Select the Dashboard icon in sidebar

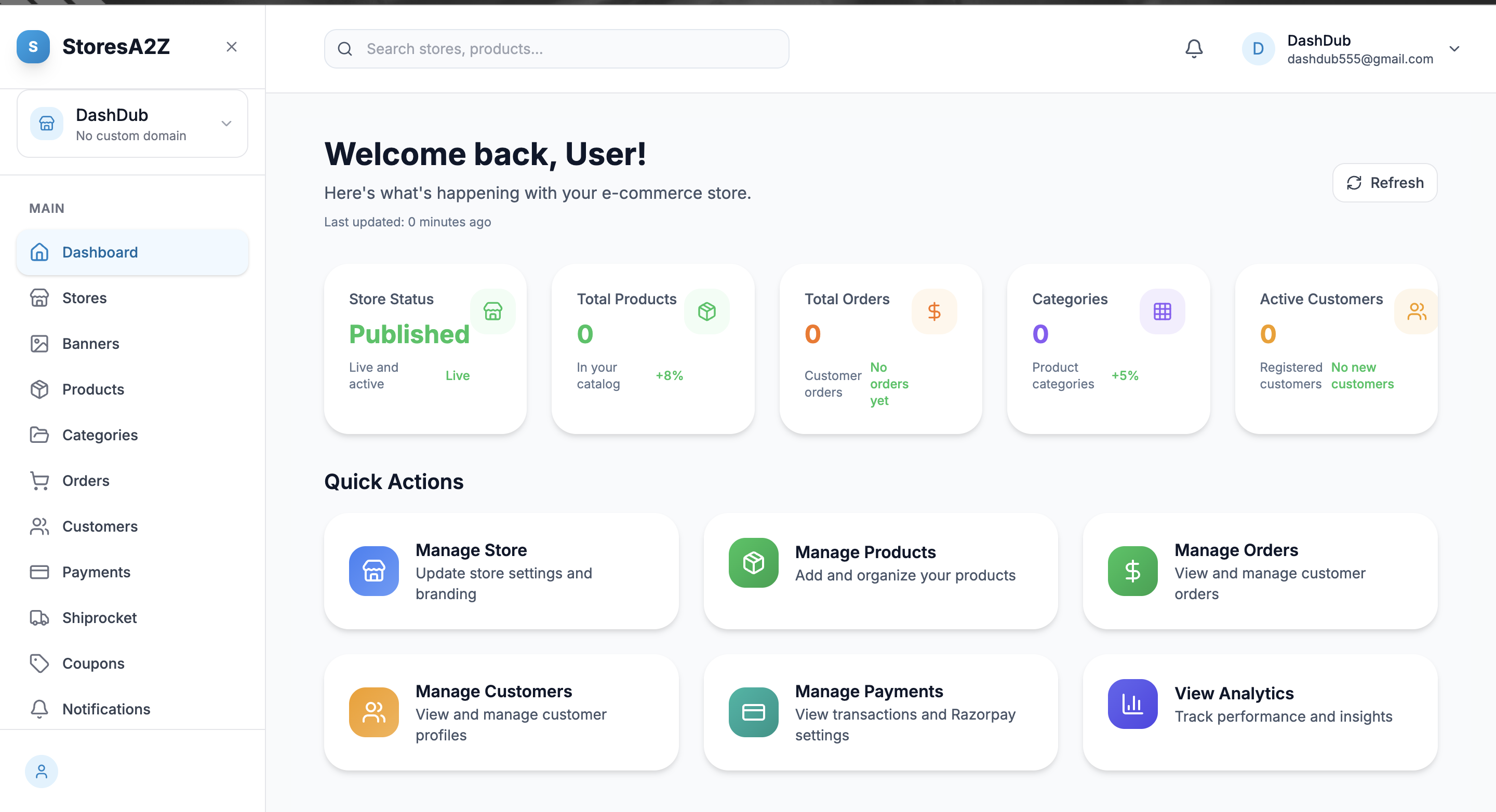[39, 252]
